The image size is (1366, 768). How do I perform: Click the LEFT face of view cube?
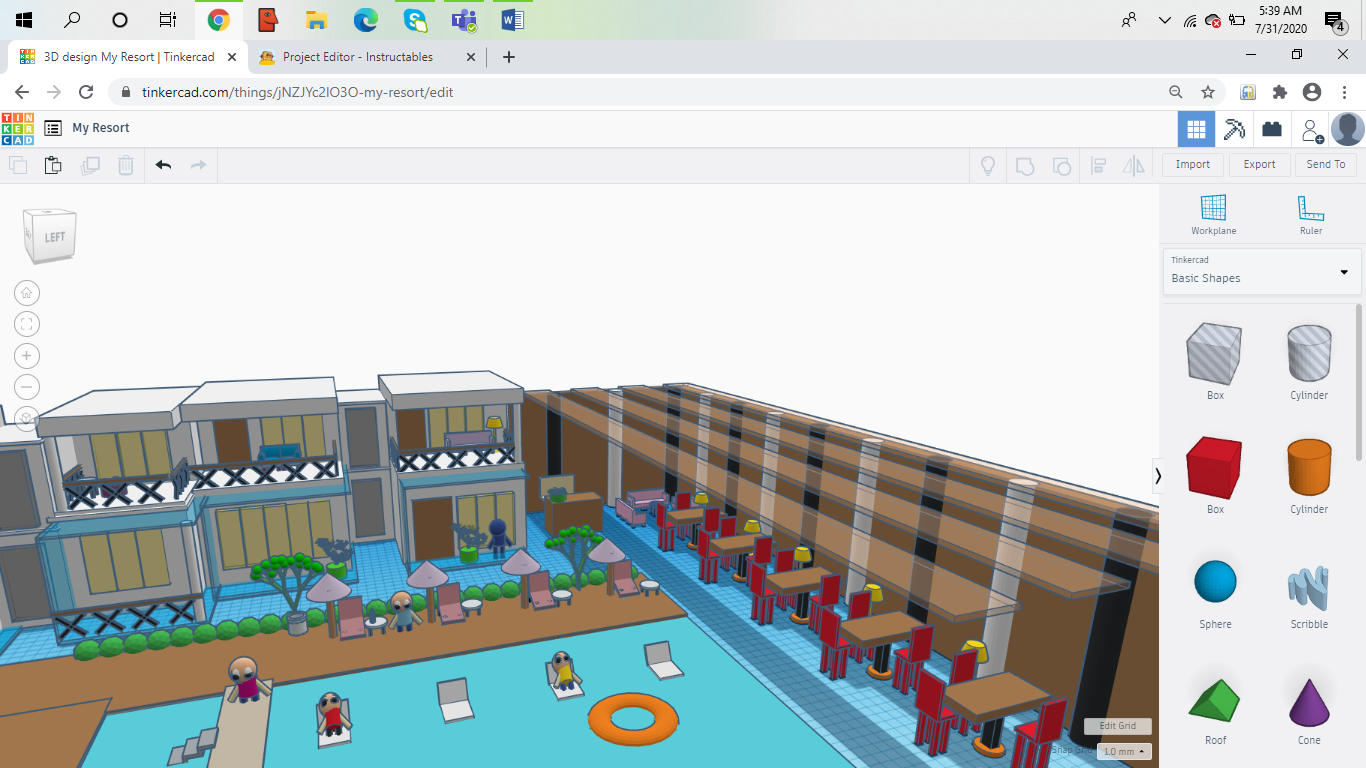pos(54,237)
